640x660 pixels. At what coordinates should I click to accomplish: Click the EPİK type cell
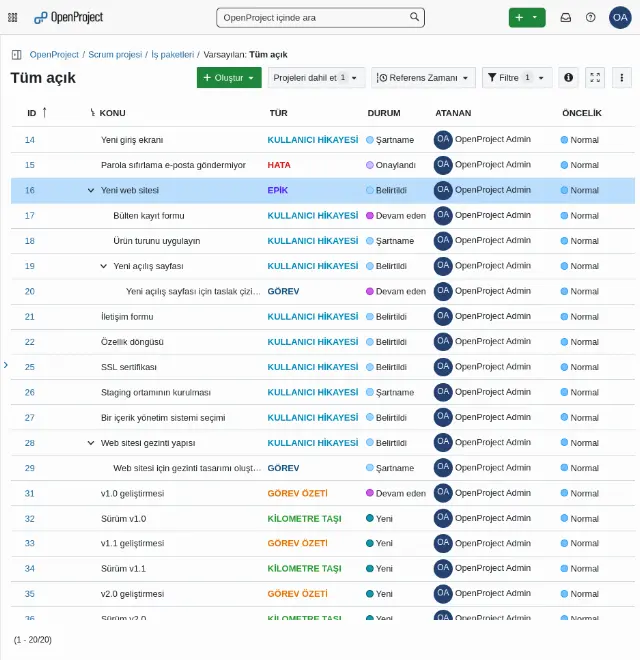coord(277,190)
